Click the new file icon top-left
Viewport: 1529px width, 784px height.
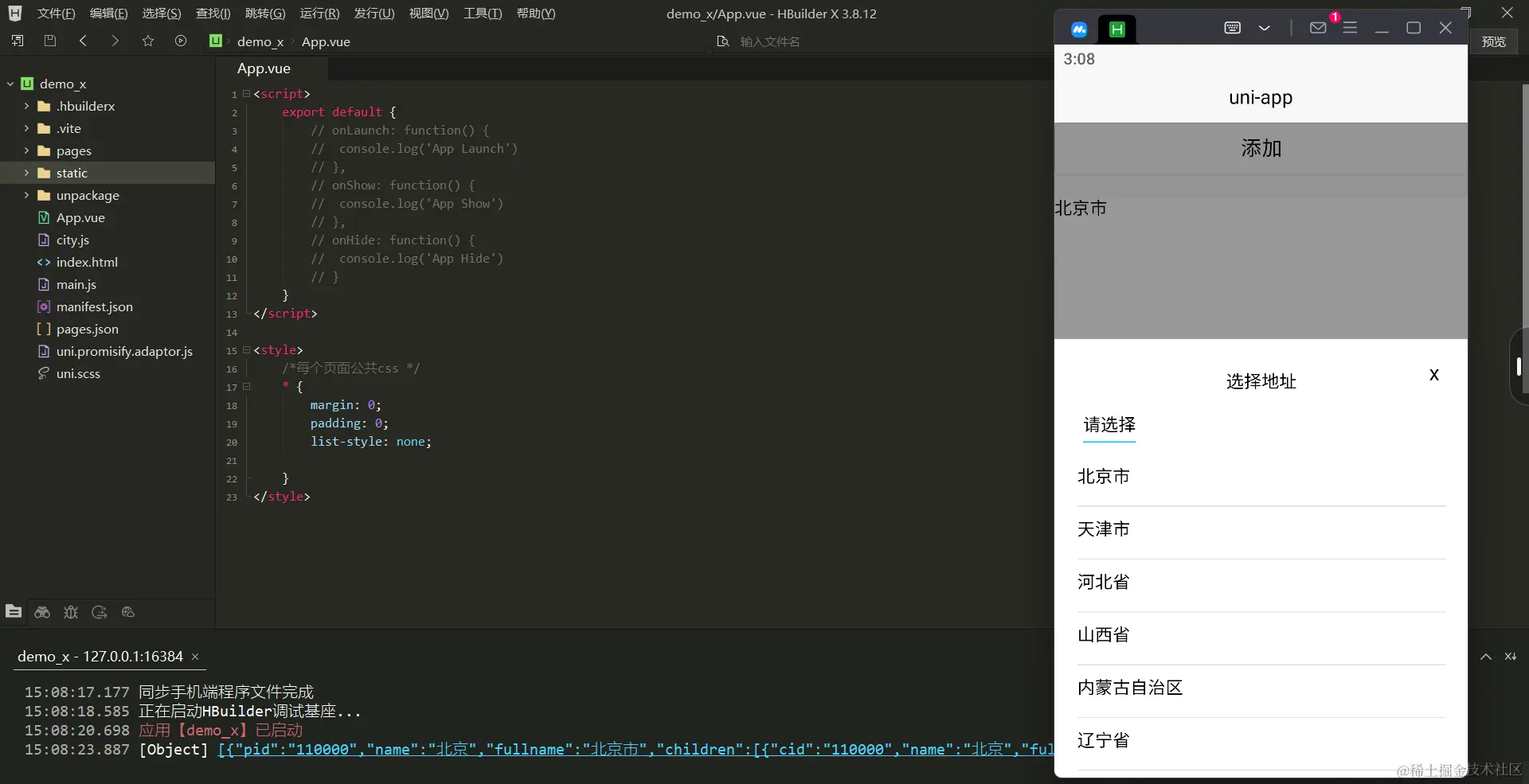[x=18, y=41]
